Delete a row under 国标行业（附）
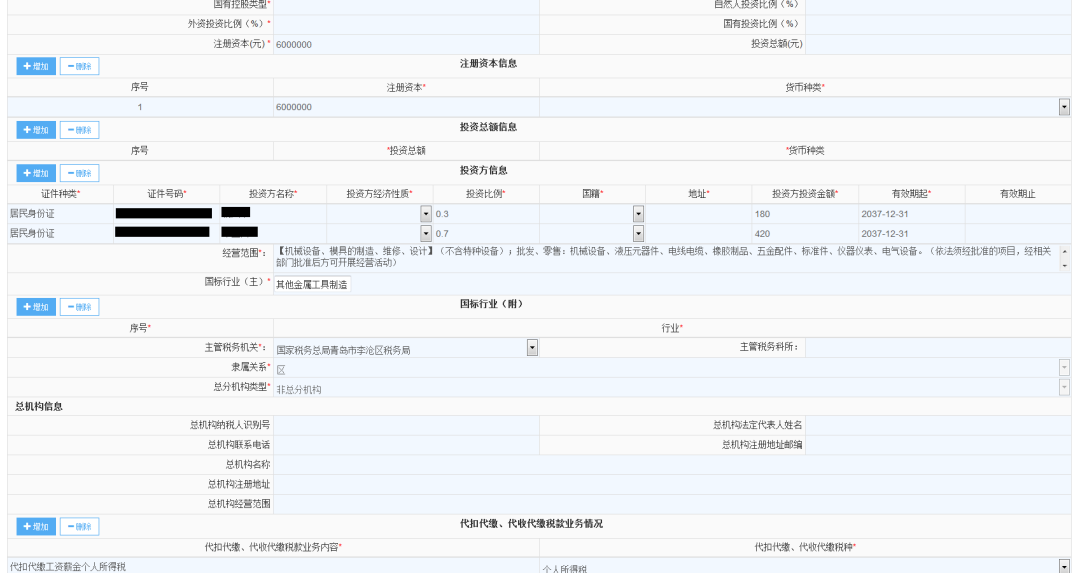This screenshot has height=573, width=1080. (79, 306)
